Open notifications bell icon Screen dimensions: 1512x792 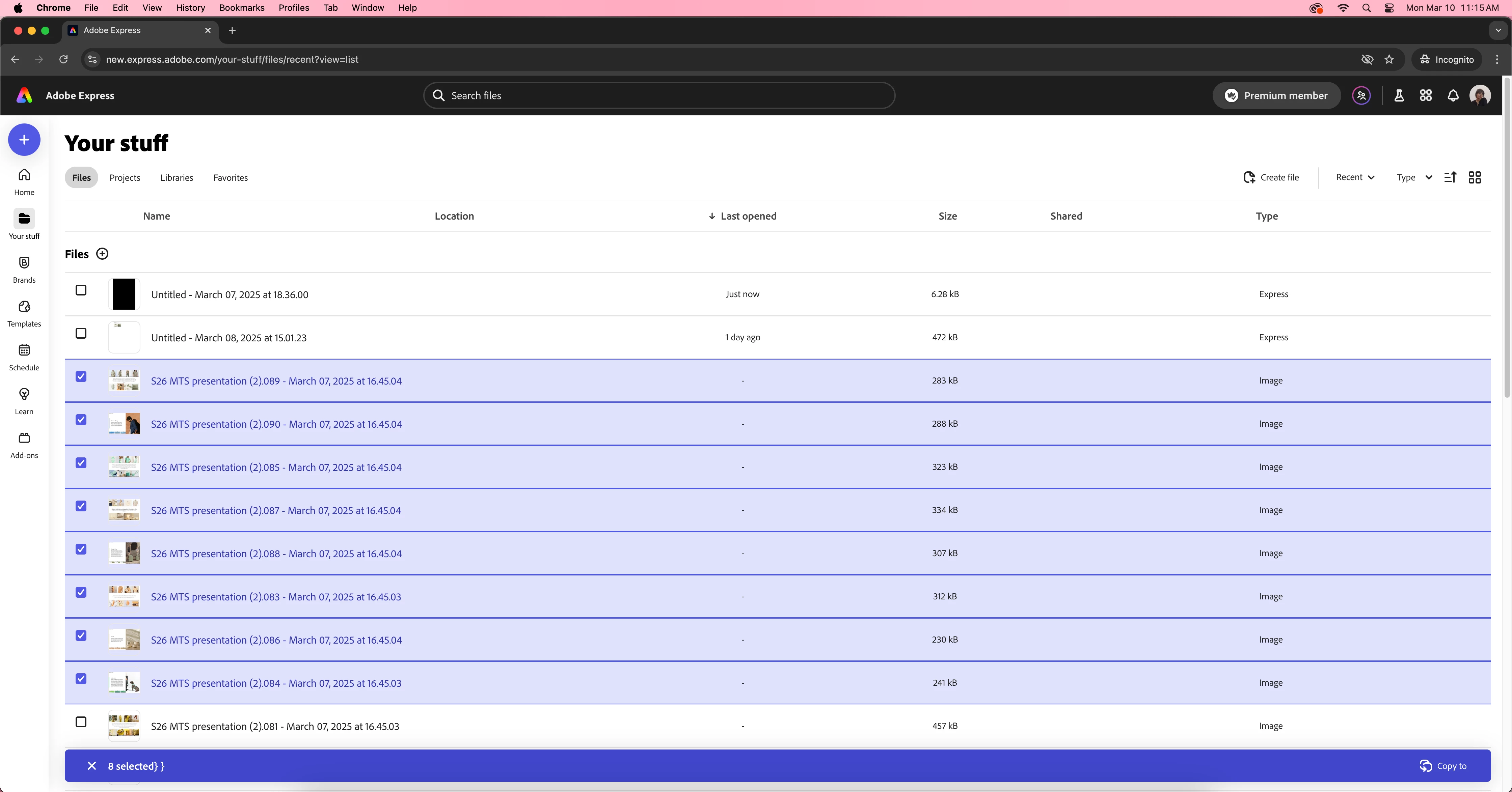click(1453, 95)
